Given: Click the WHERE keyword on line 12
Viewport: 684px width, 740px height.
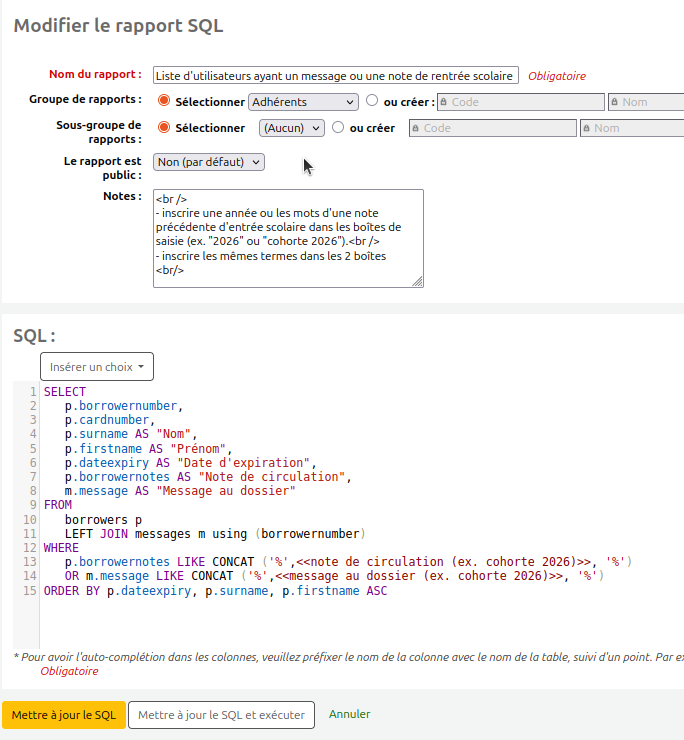Looking at the screenshot, I should (x=61, y=548).
